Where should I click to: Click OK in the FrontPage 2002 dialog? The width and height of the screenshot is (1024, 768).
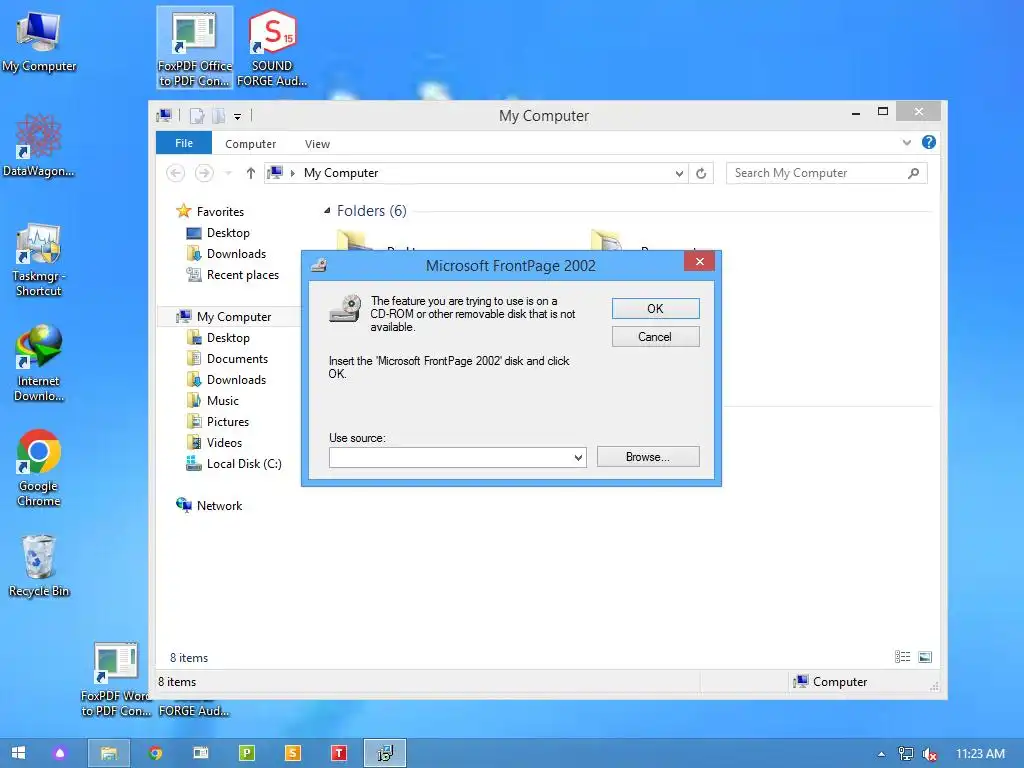pos(655,309)
